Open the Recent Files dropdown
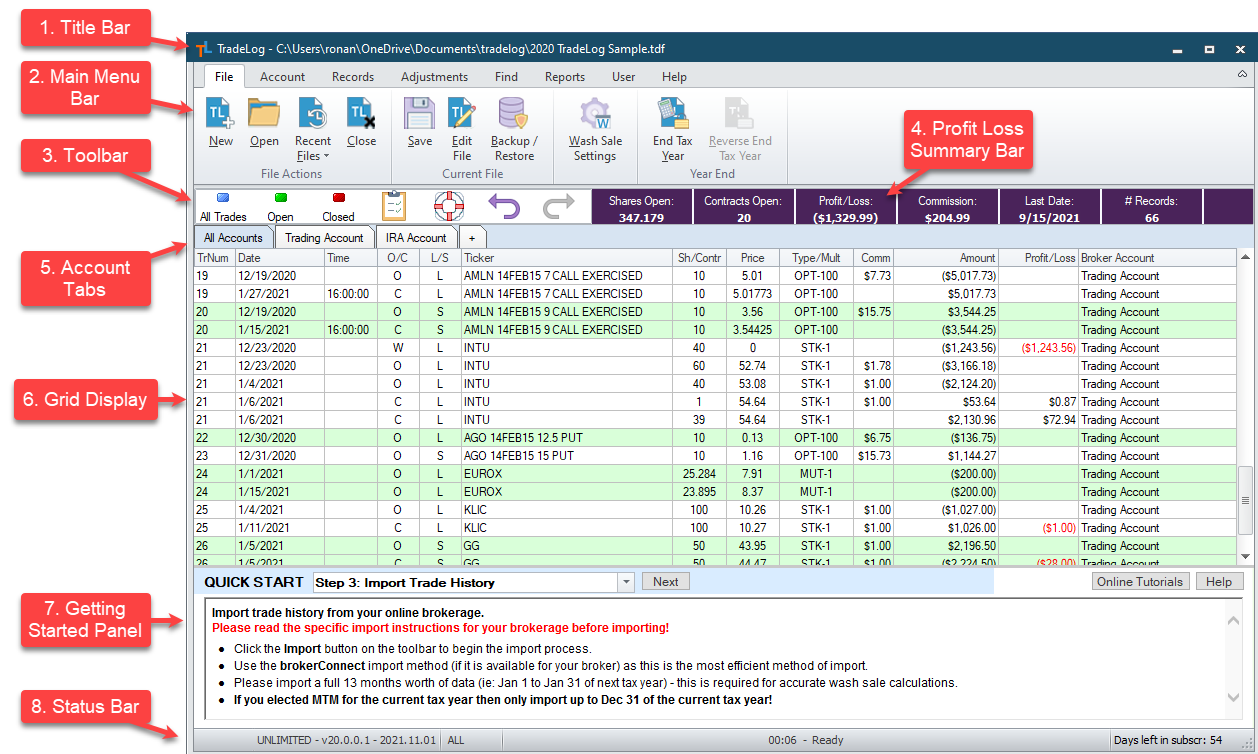 [313, 129]
